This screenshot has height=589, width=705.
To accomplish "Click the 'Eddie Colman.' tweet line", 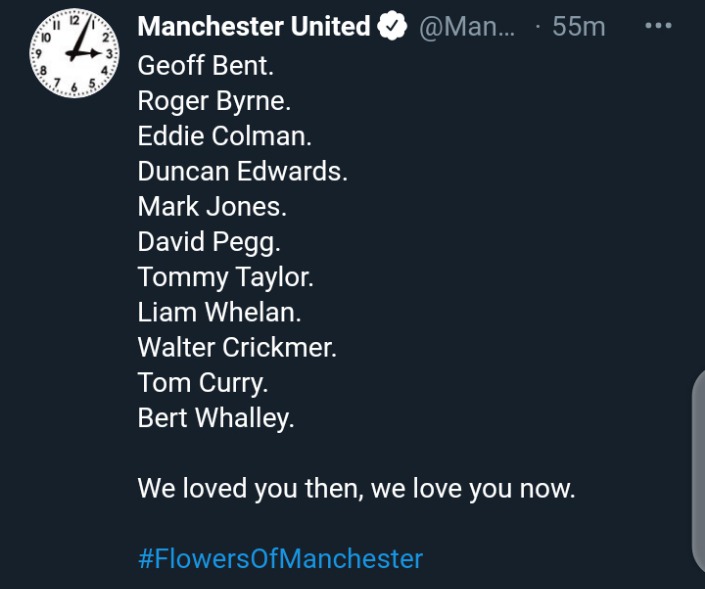I will [x=224, y=136].
